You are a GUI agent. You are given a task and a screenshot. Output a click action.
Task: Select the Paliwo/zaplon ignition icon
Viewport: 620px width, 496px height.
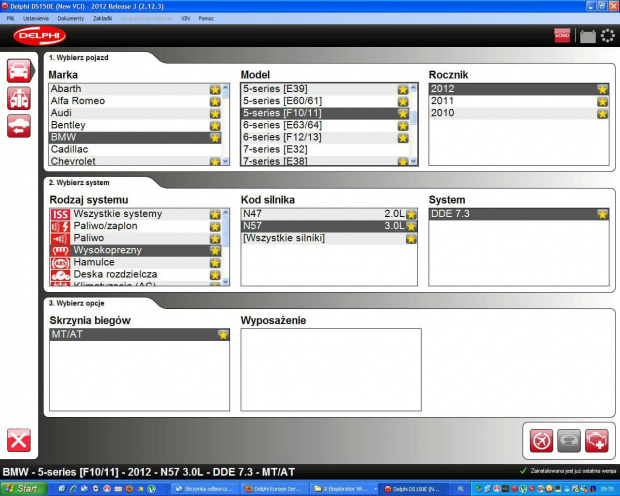pyautogui.click(x=60, y=227)
